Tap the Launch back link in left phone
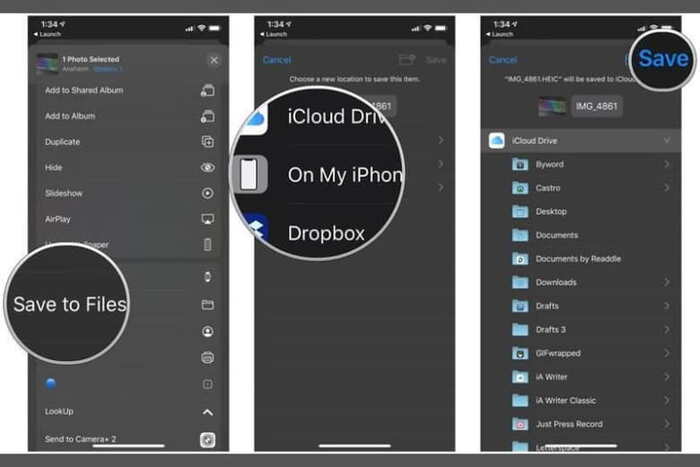 (x=47, y=34)
